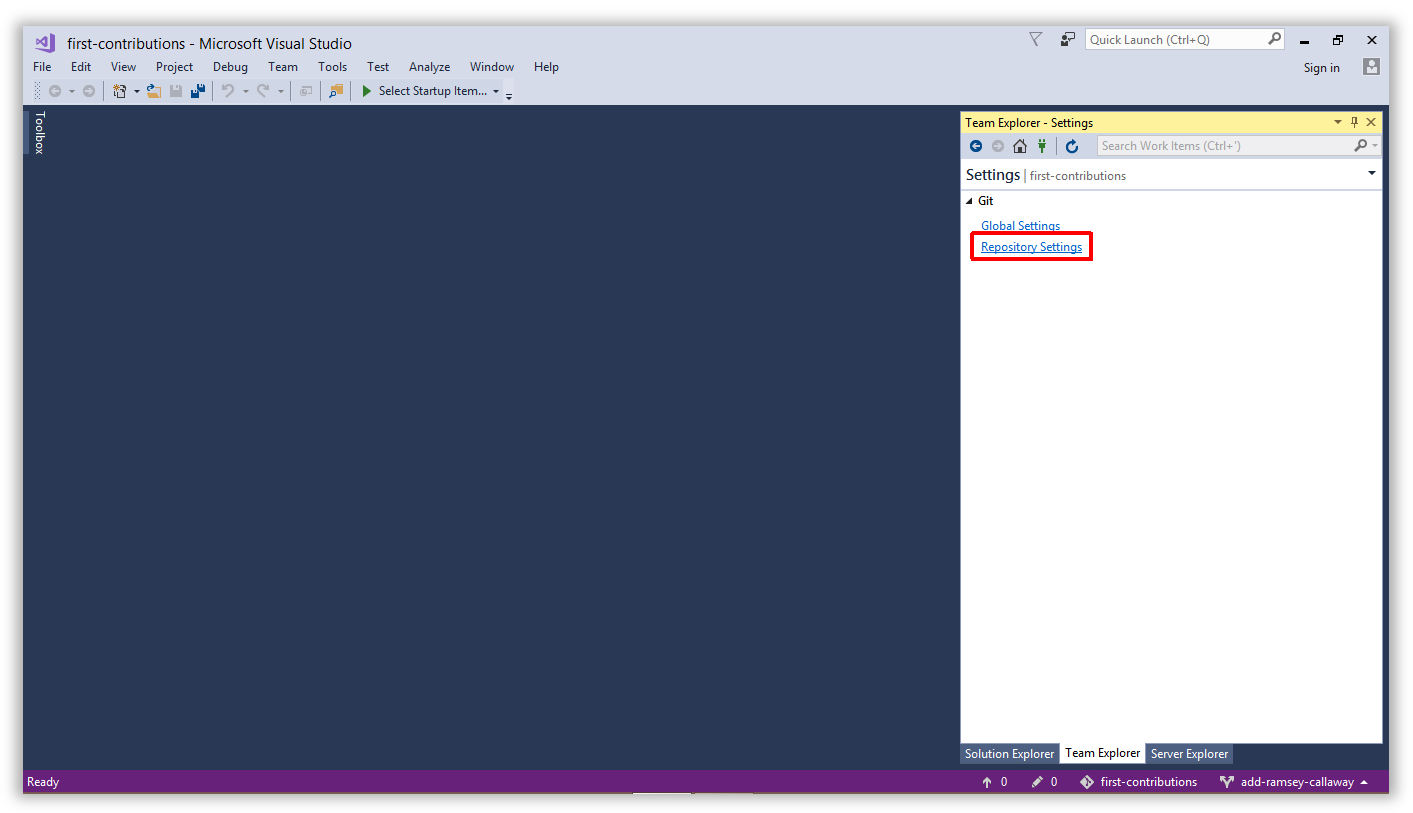Open the New Project dropdown arrow
This screenshot has height=813, width=1413.
pyautogui.click(x=137, y=91)
